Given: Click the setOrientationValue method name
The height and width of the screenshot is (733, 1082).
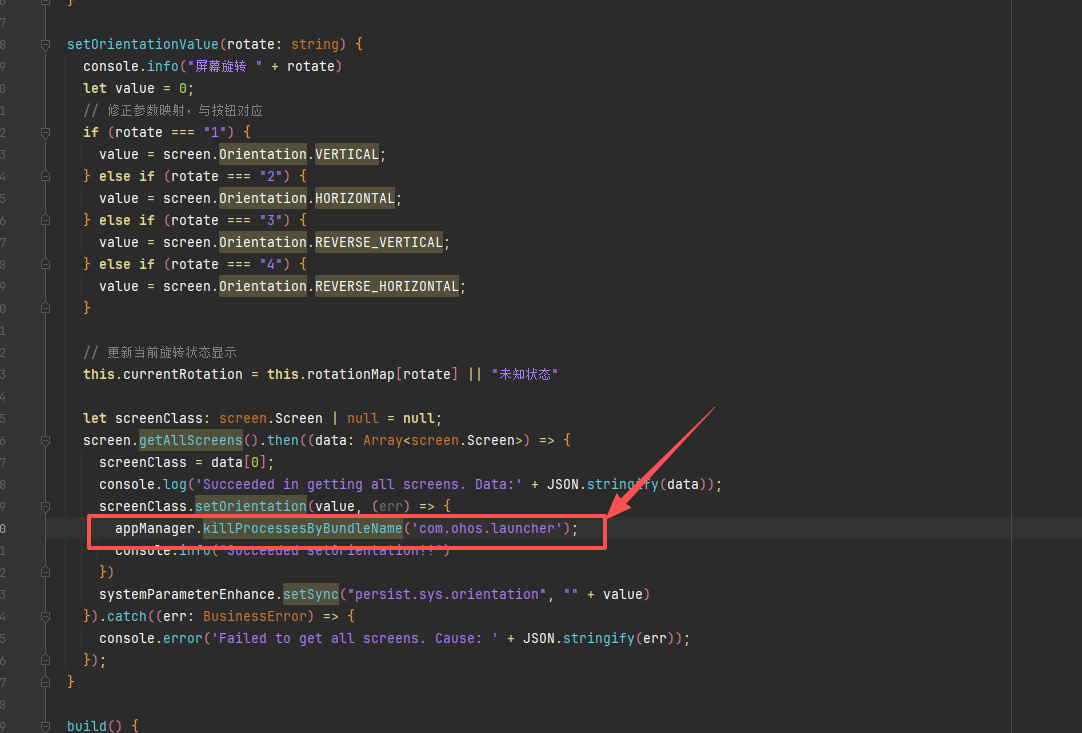Looking at the screenshot, I should 143,44.
